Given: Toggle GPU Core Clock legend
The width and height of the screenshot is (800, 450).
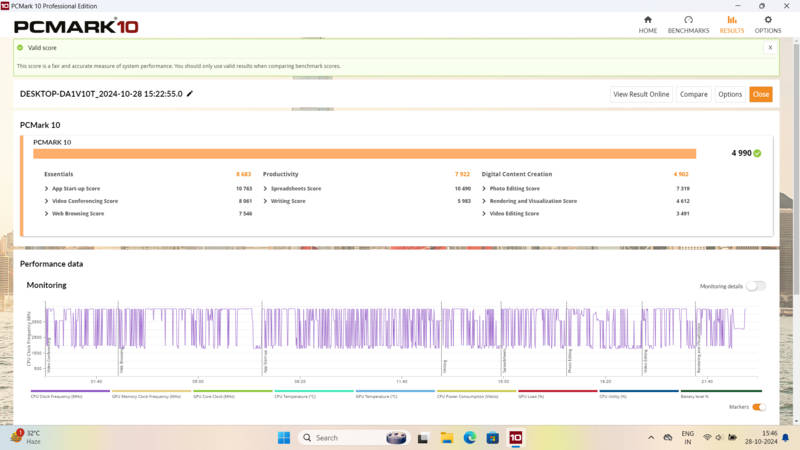Looking at the screenshot, I should tap(233, 393).
